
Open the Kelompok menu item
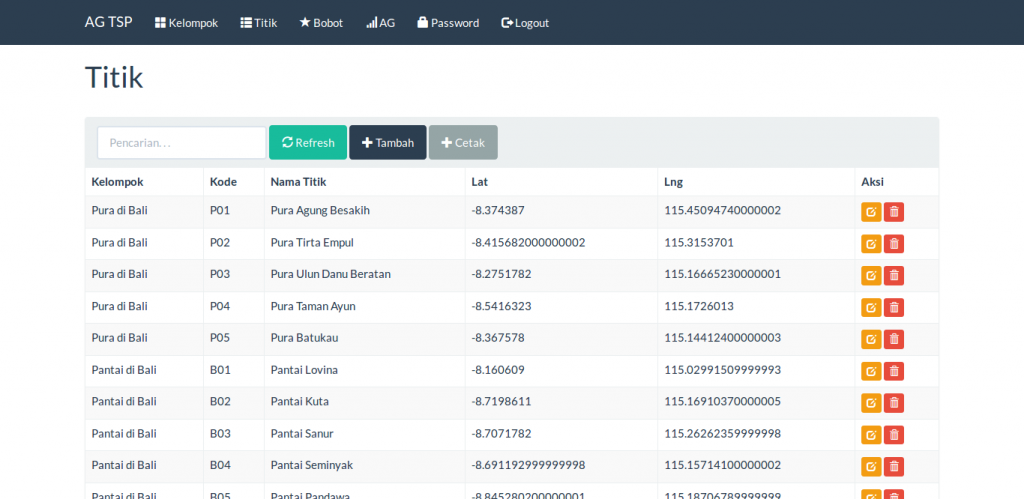pyautogui.click(x=186, y=23)
